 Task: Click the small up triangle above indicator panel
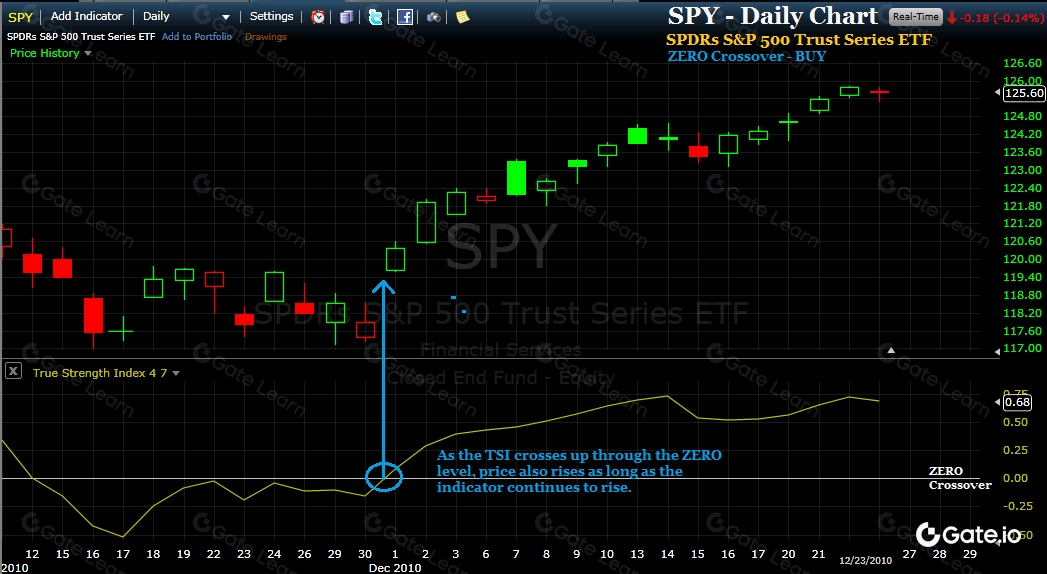point(891,350)
